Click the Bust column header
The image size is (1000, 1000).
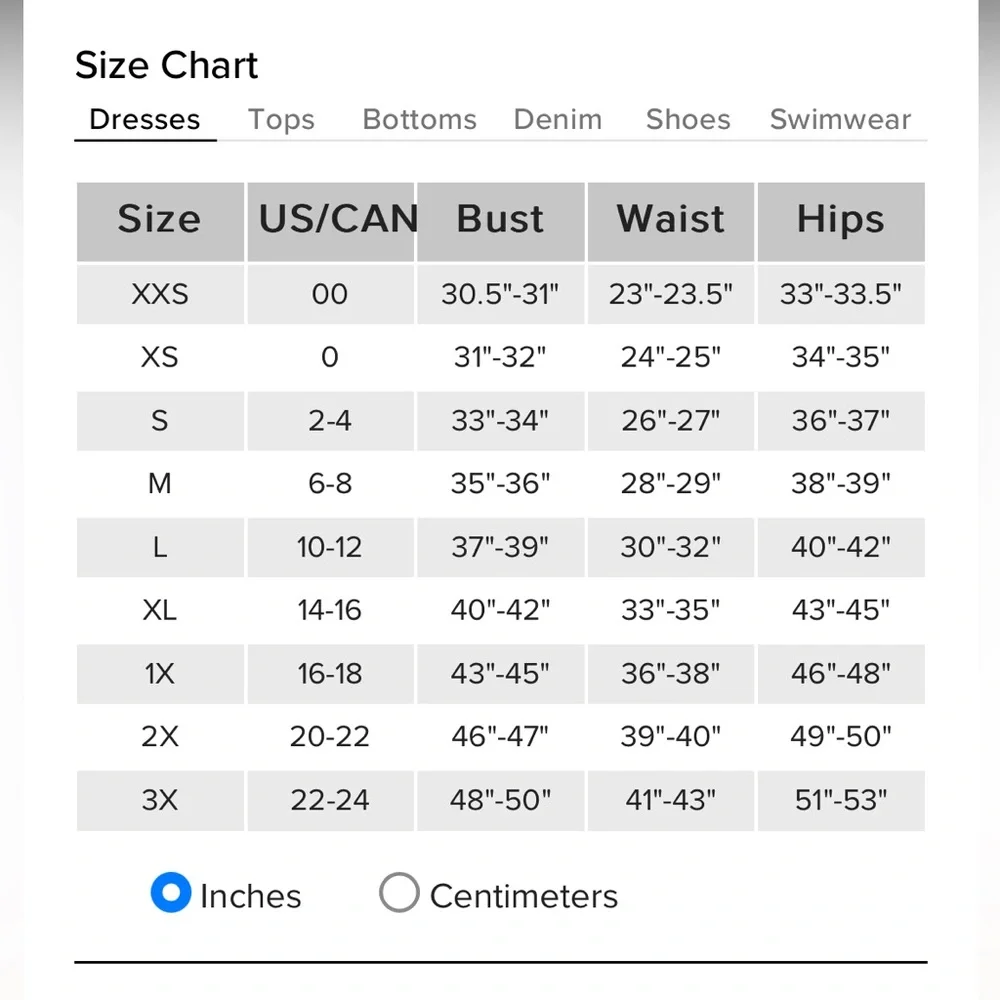pyautogui.click(x=501, y=221)
